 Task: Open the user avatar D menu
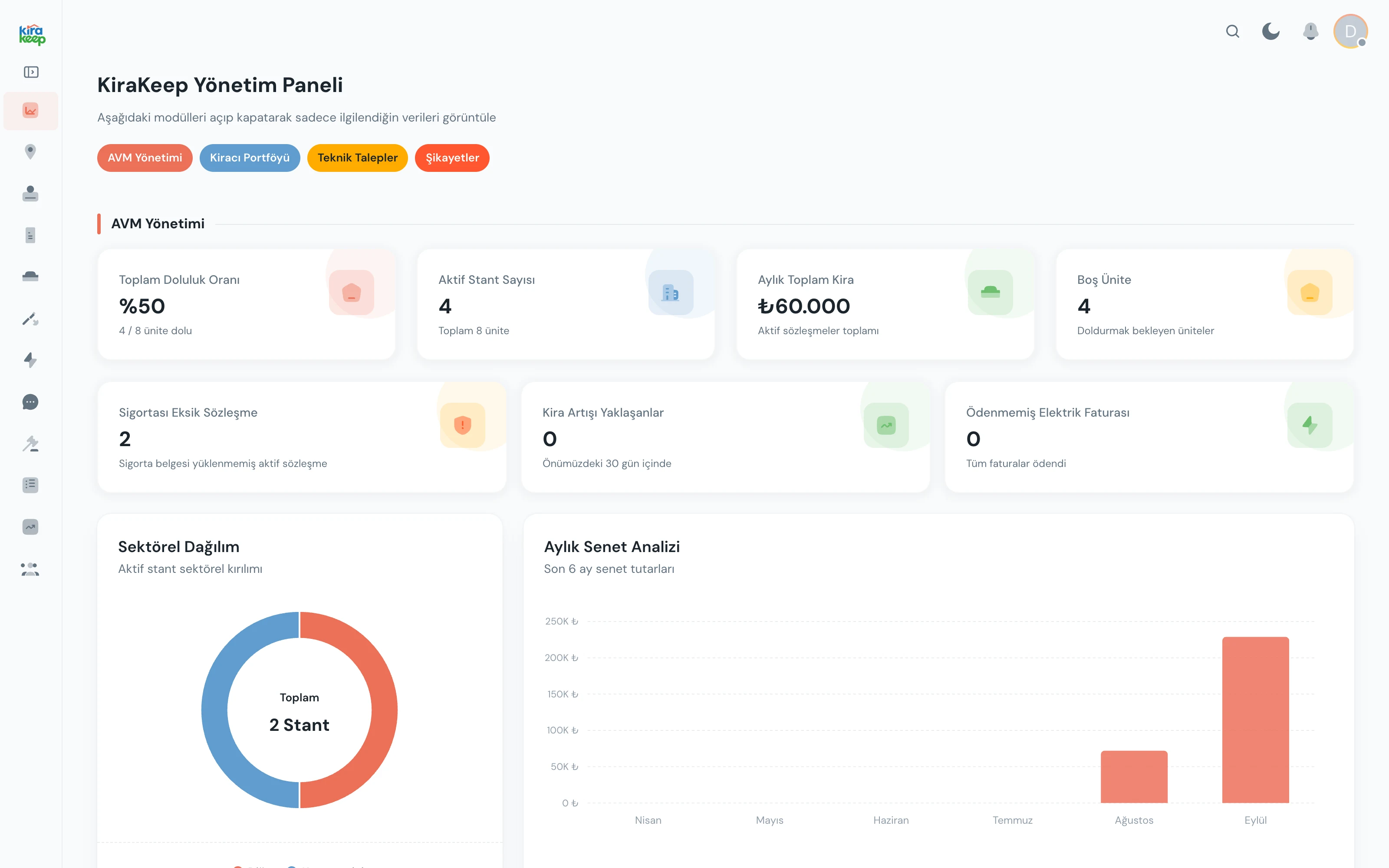(1350, 31)
